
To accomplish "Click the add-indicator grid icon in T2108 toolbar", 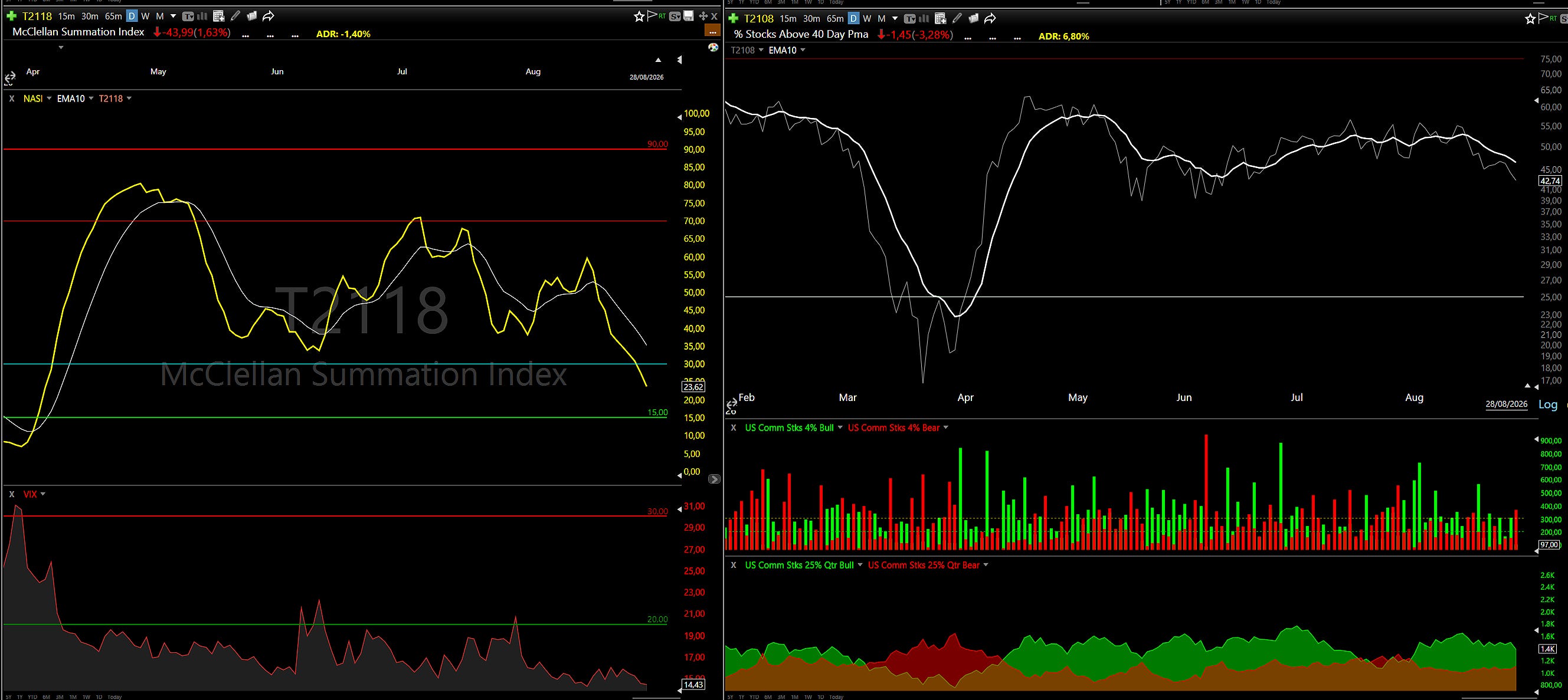I will [940, 19].
